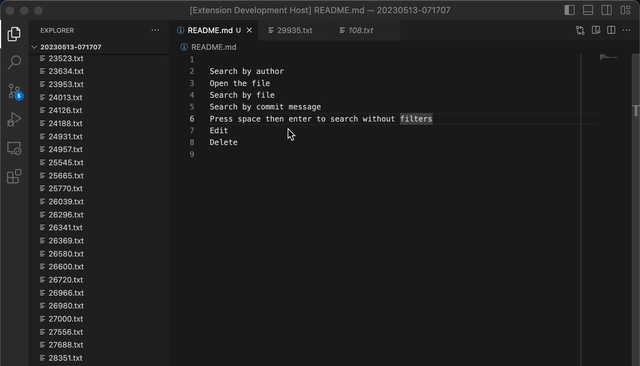Open Customize Layout menu icon
This screenshot has width=640, height=366.
[x=625, y=10]
